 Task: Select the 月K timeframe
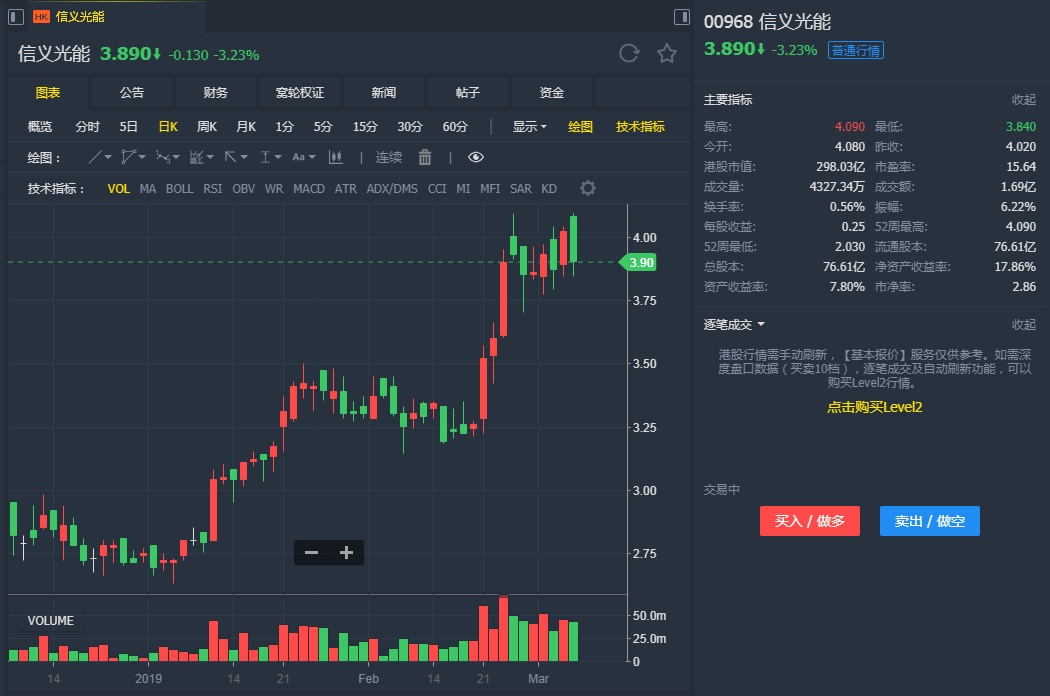click(x=246, y=127)
